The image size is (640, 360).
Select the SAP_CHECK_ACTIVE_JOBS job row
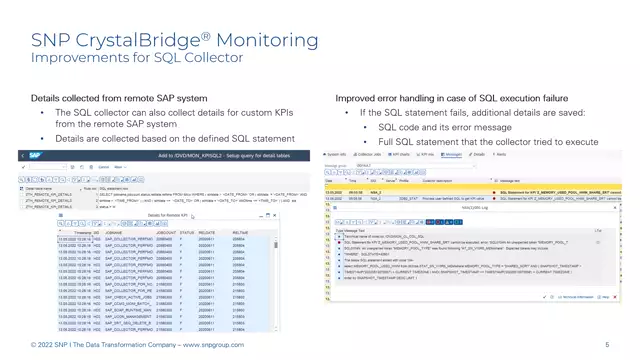[x=163, y=297]
